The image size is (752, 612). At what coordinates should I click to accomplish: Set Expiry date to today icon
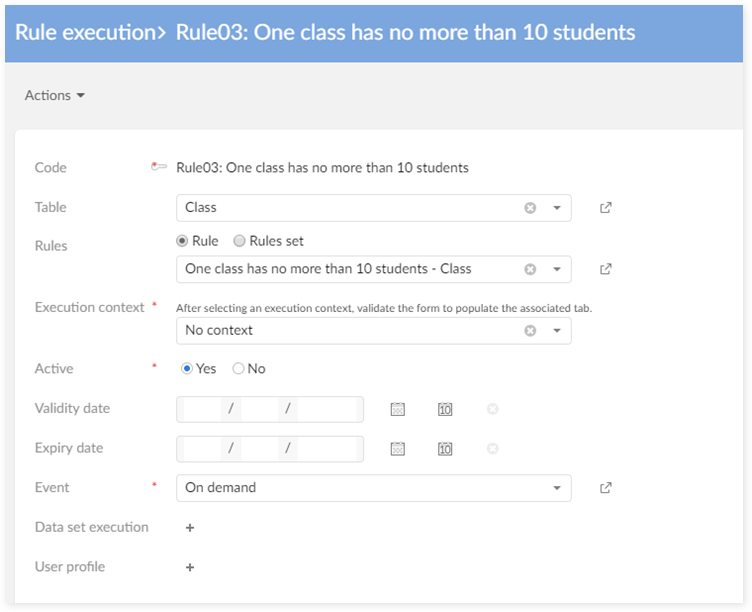(445, 449)
